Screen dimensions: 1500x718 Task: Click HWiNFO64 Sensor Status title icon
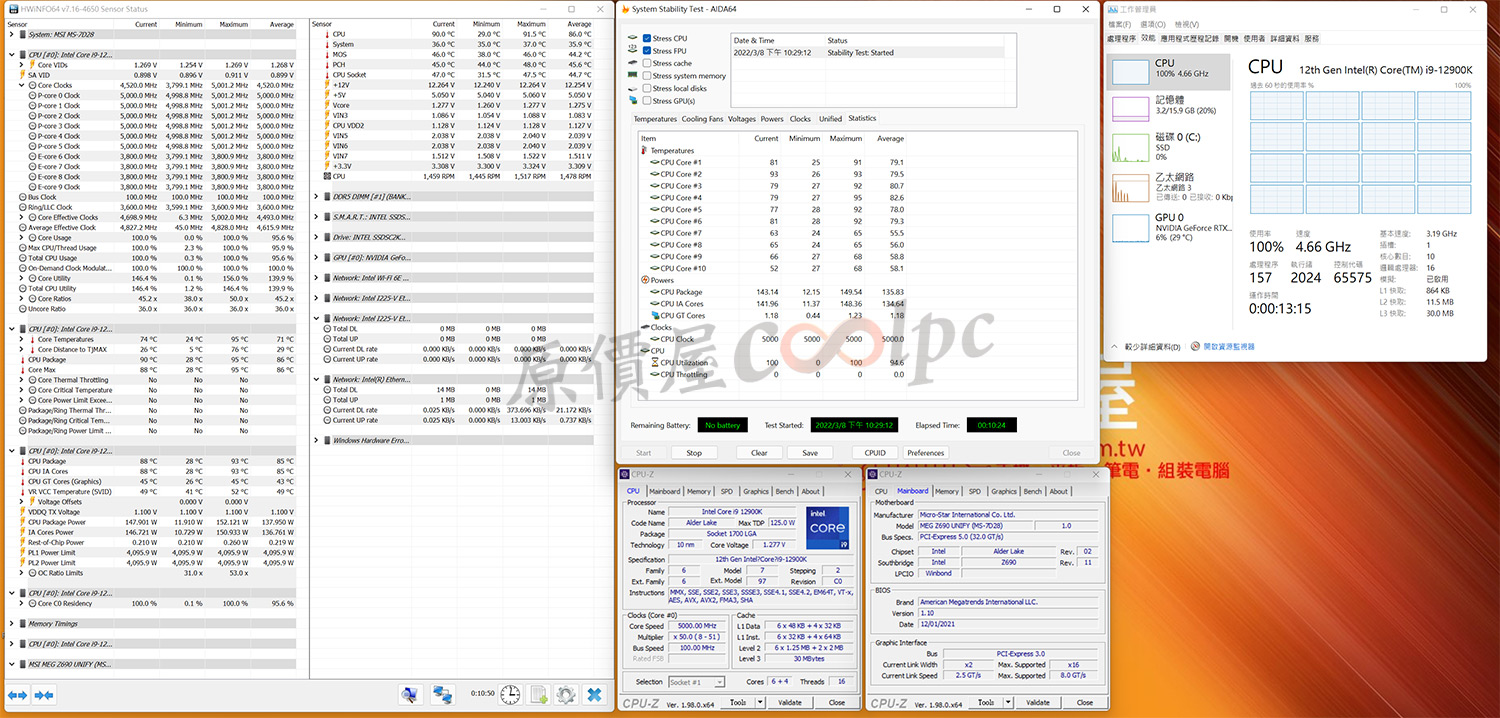click(x=12, y=8)
